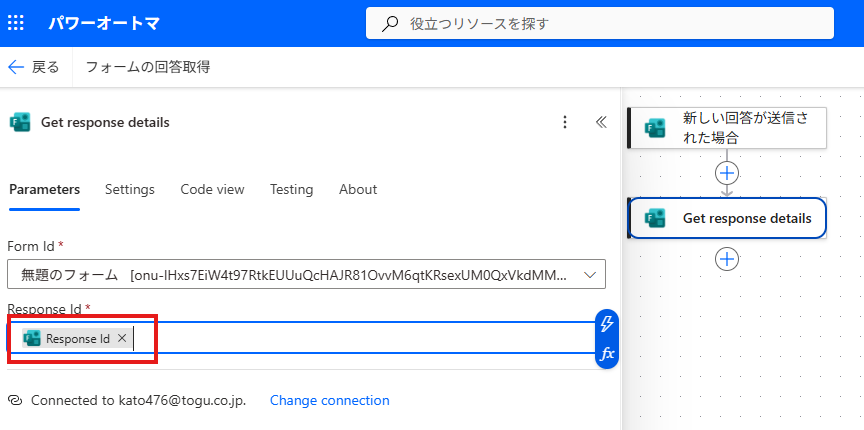Remove the Response Id token
864x430 pixels.
[122, 338]
